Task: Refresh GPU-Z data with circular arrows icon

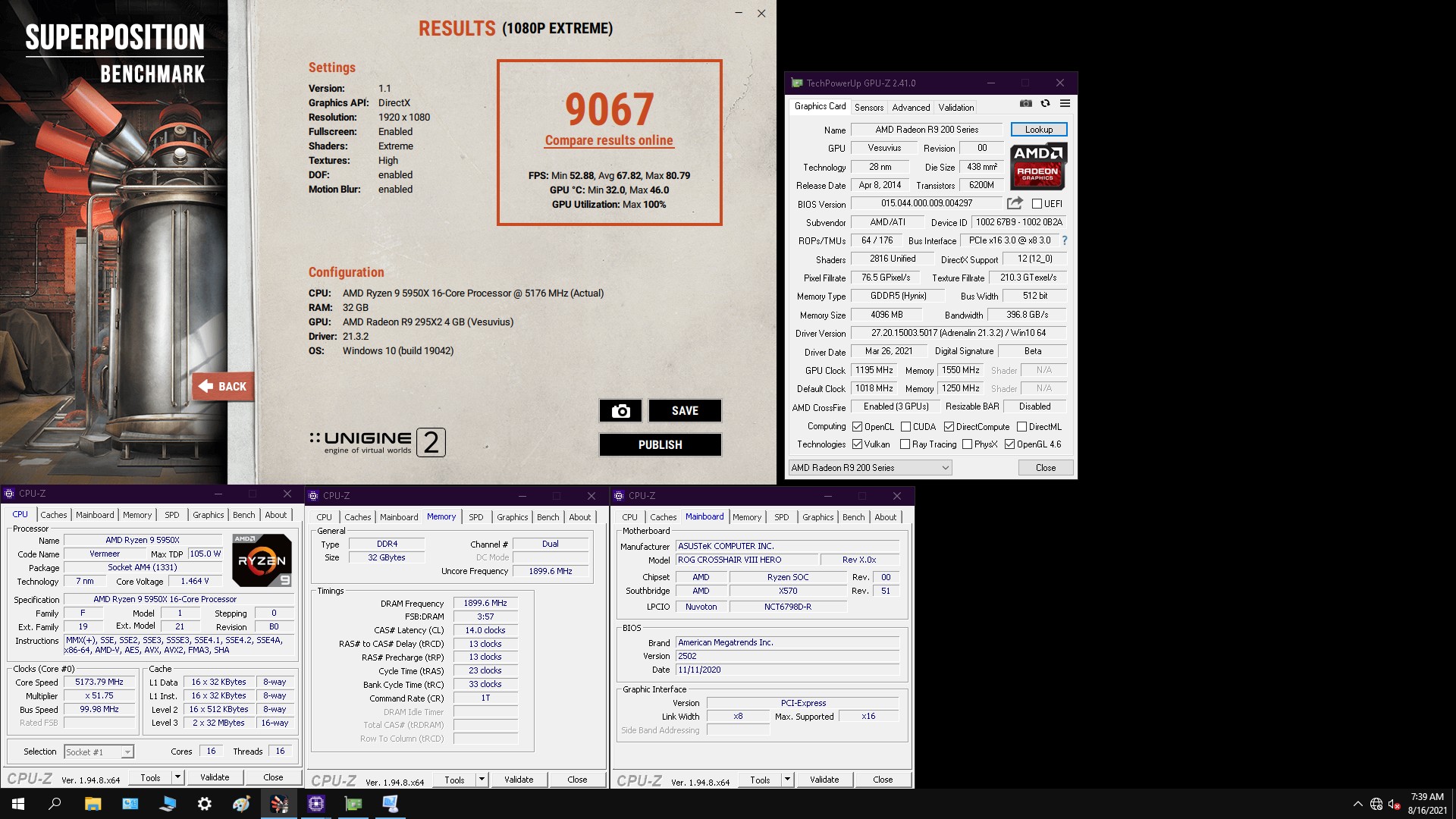Action: [1045, 103]
